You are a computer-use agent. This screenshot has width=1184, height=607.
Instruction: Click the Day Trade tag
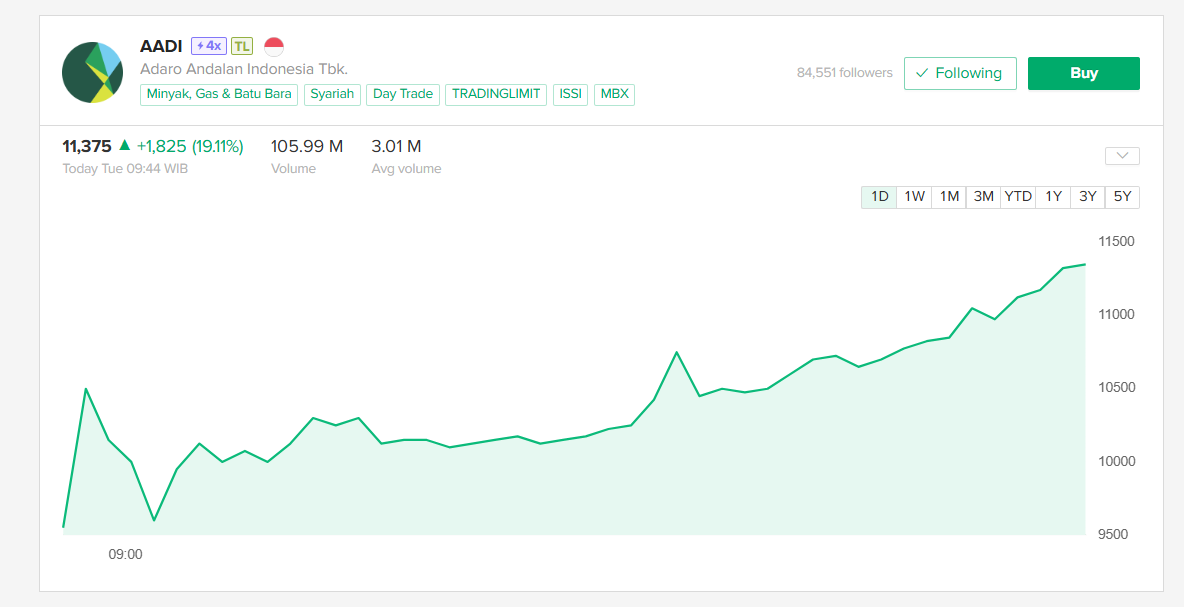[x=402, y=94]
